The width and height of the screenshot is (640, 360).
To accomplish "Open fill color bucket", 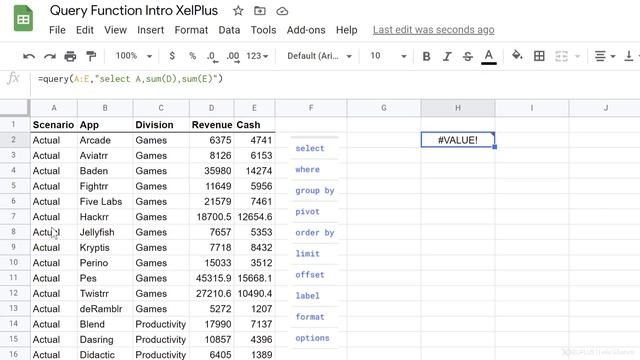I will tap(517, 55).
